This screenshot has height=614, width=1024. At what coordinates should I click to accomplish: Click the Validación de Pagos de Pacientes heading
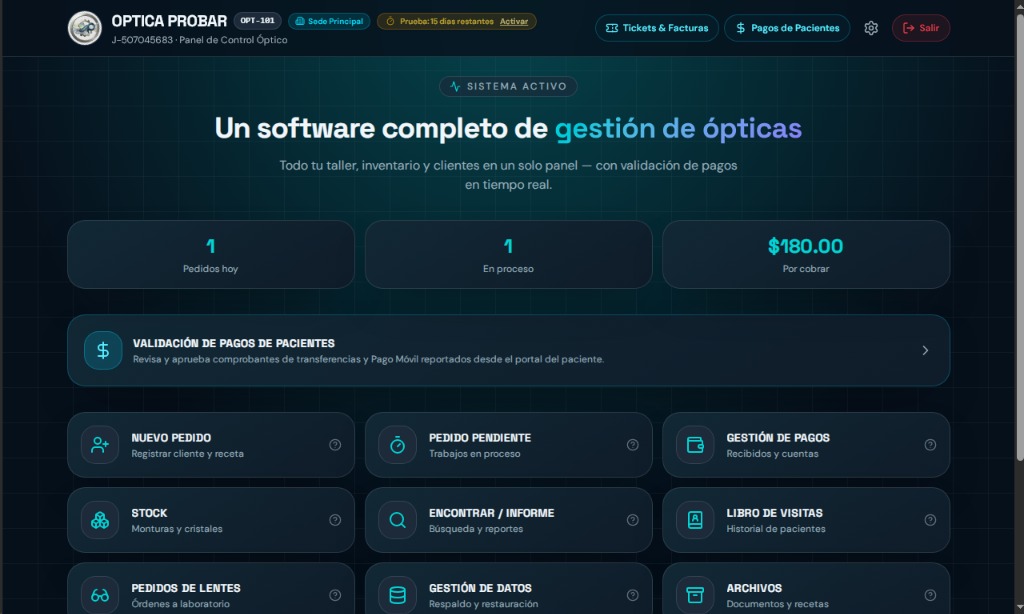(x=234, y=344)
